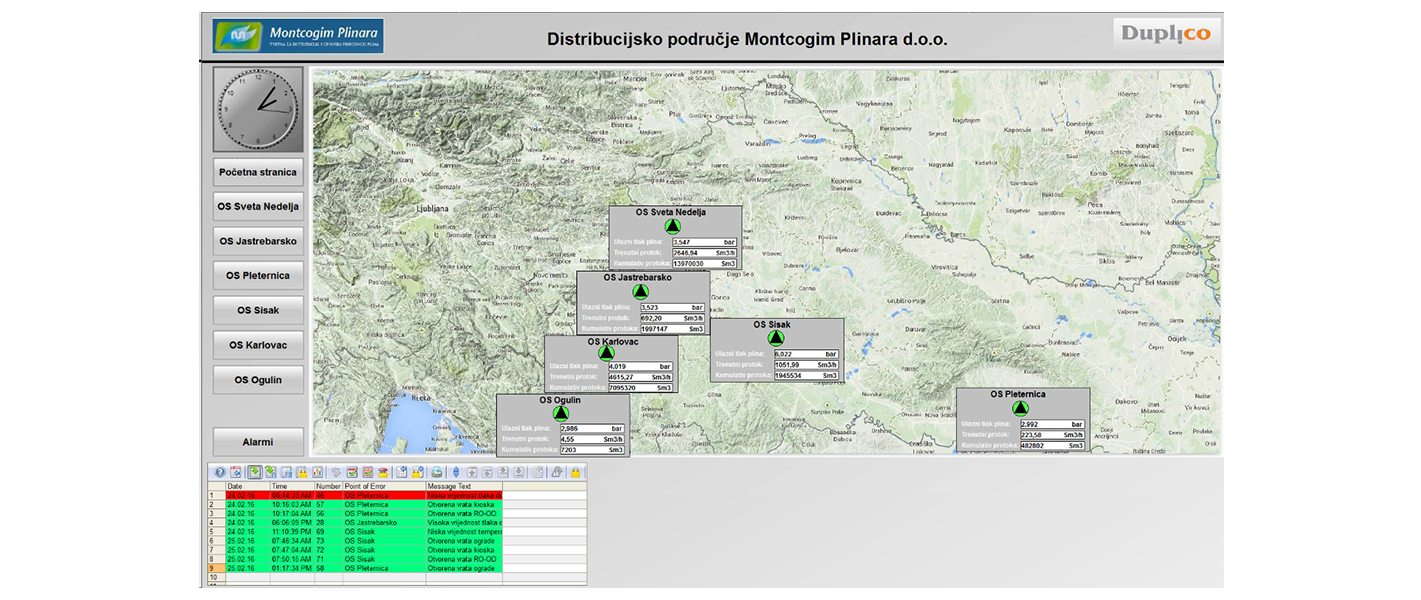Click the green status triangle of OS Karlovac
The height and width of the screenshot is (600, 1421).
(x=606, y=353)
